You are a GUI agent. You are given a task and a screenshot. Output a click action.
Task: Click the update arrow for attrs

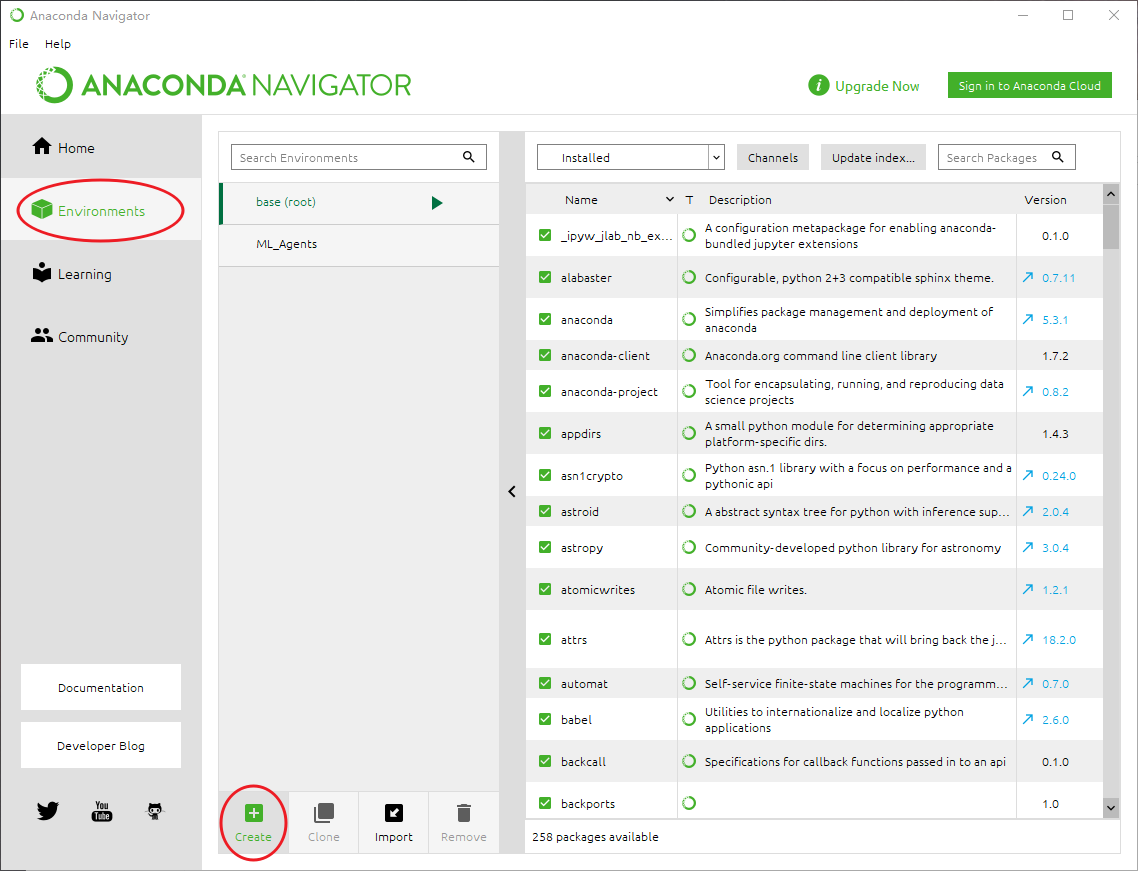[x=1028, y=639]
